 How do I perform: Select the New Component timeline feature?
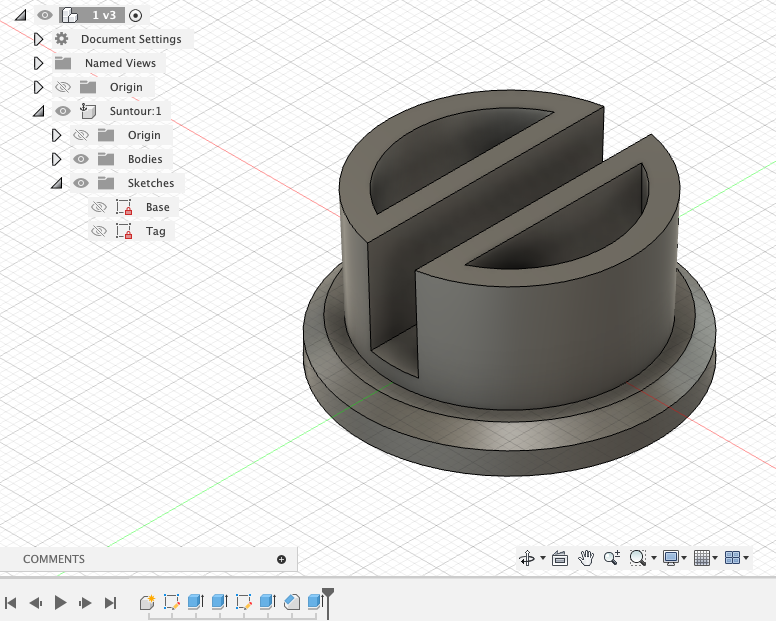[x=147, y=602]
